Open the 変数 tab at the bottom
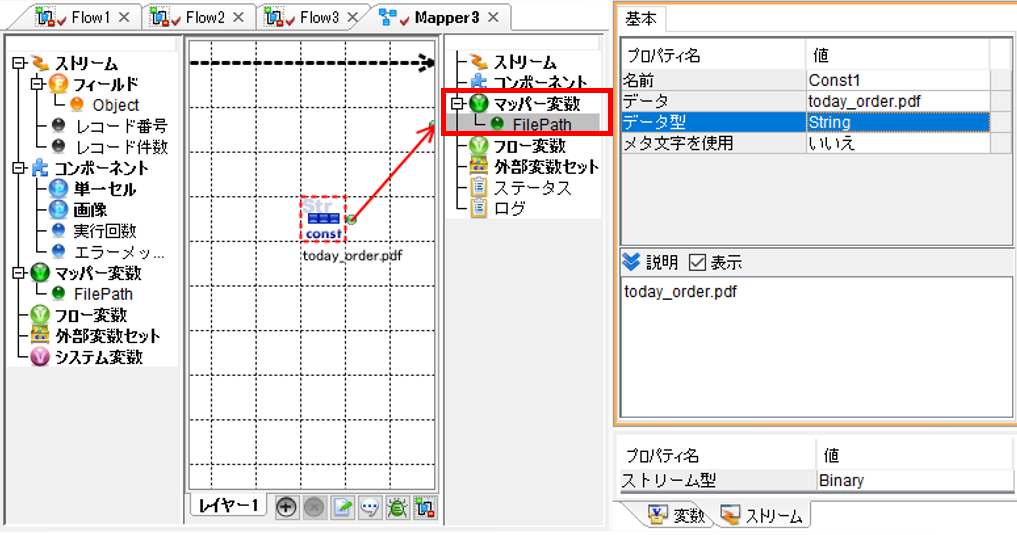The width and height of the screenshot is (1017, 535). click(x=676, y=516)
